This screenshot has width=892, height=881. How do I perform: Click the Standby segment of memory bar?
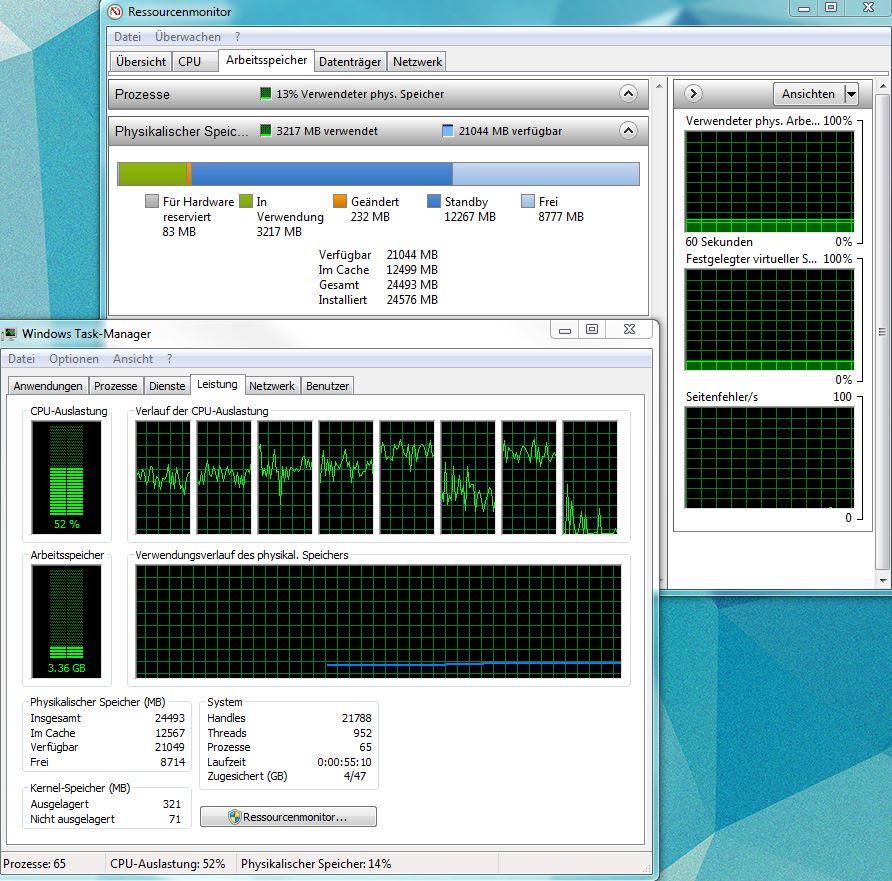322,174
